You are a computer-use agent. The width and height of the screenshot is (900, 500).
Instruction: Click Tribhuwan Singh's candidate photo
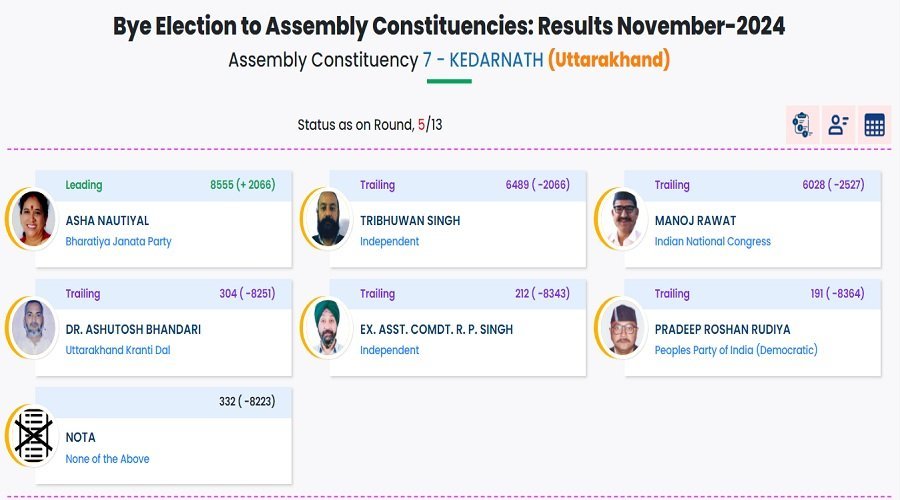(x=328, y=218)
